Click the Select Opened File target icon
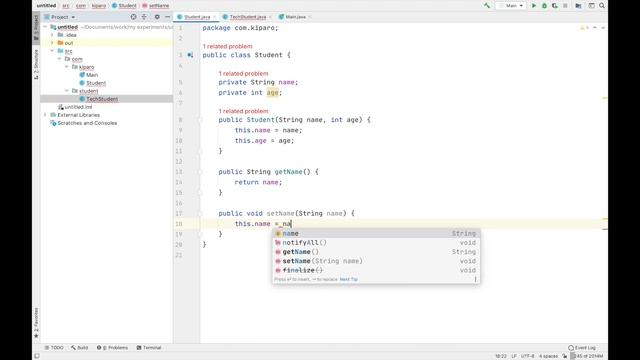Viewport: 640px width, 360px height. pyautogui.click(x=133, y=17)
